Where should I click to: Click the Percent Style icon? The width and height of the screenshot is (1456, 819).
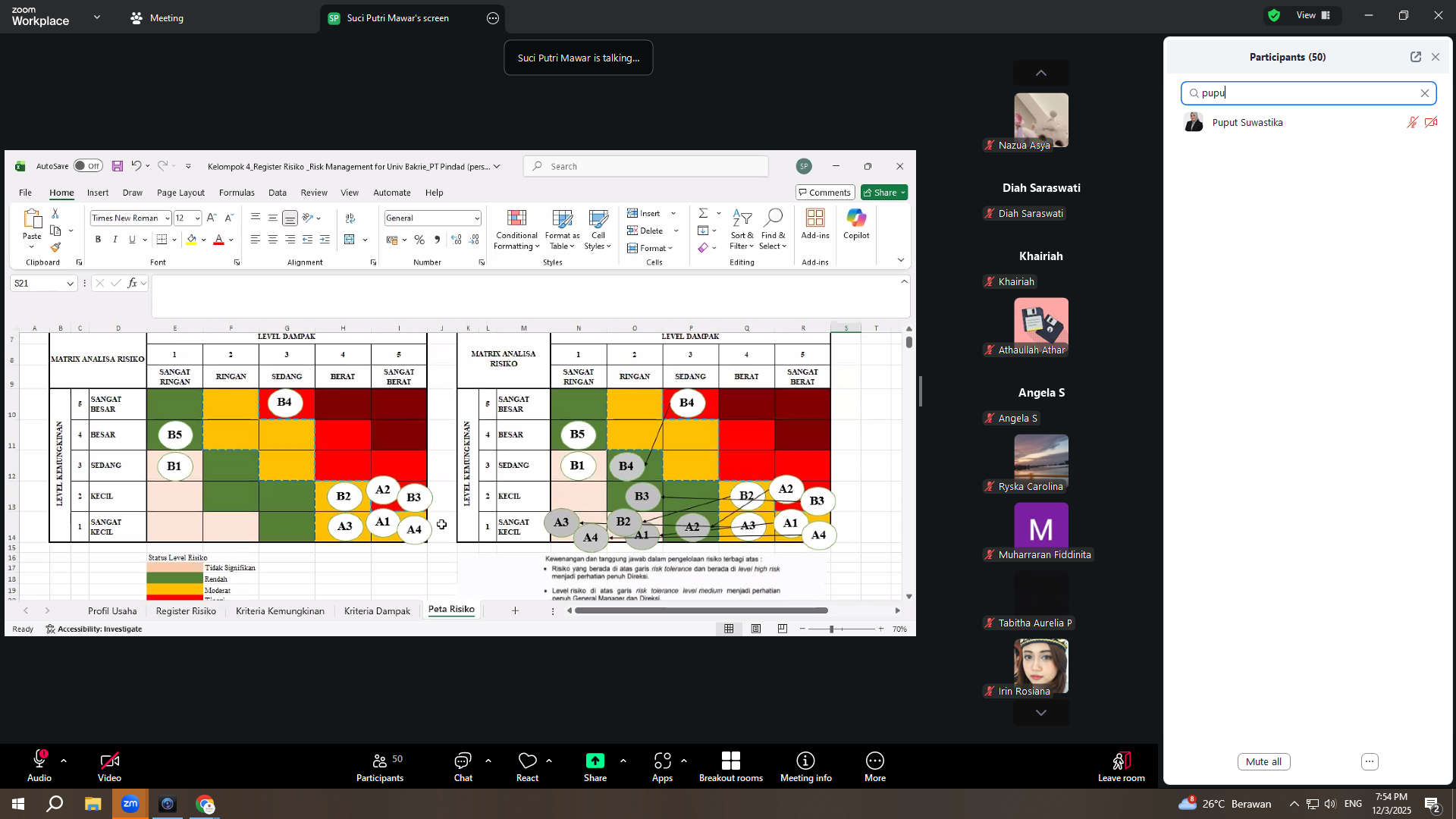coord(419,240)
